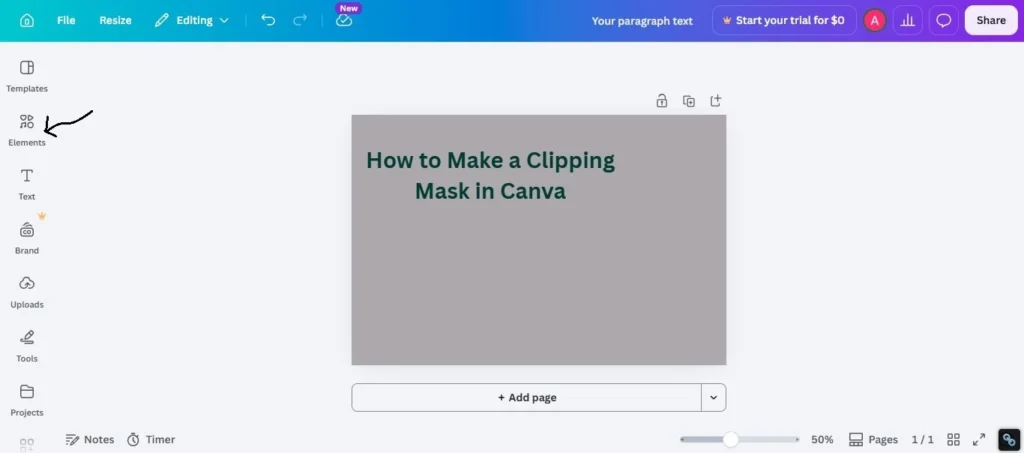The height and width of the screenshot is (453, 1024).
Task: Open the Resize menu
Action: (115, 20)
